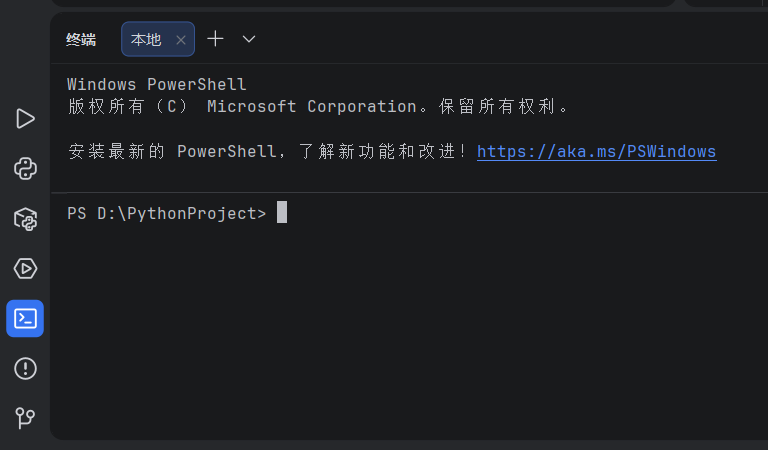Screen dimensions: 768x450
Task: Open the Python Console tool window
Action: point(25,168)
